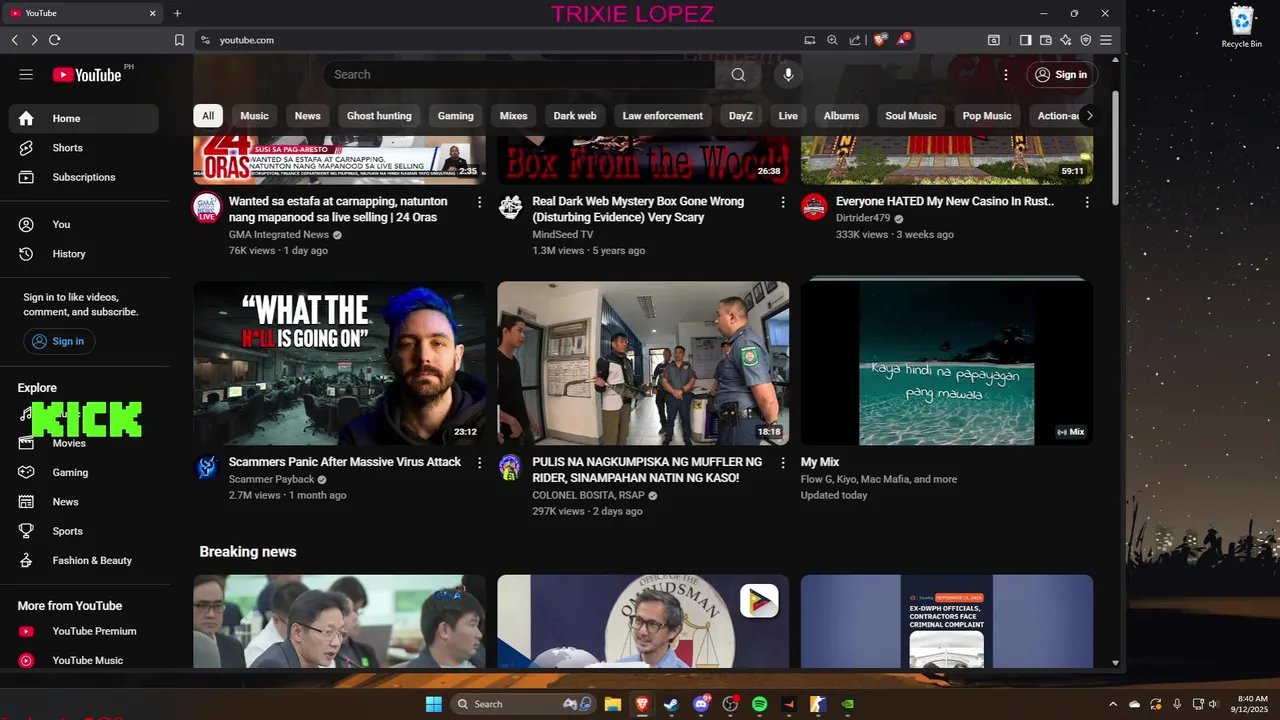Start voice search with the microphone

click(x=788, y=75)
